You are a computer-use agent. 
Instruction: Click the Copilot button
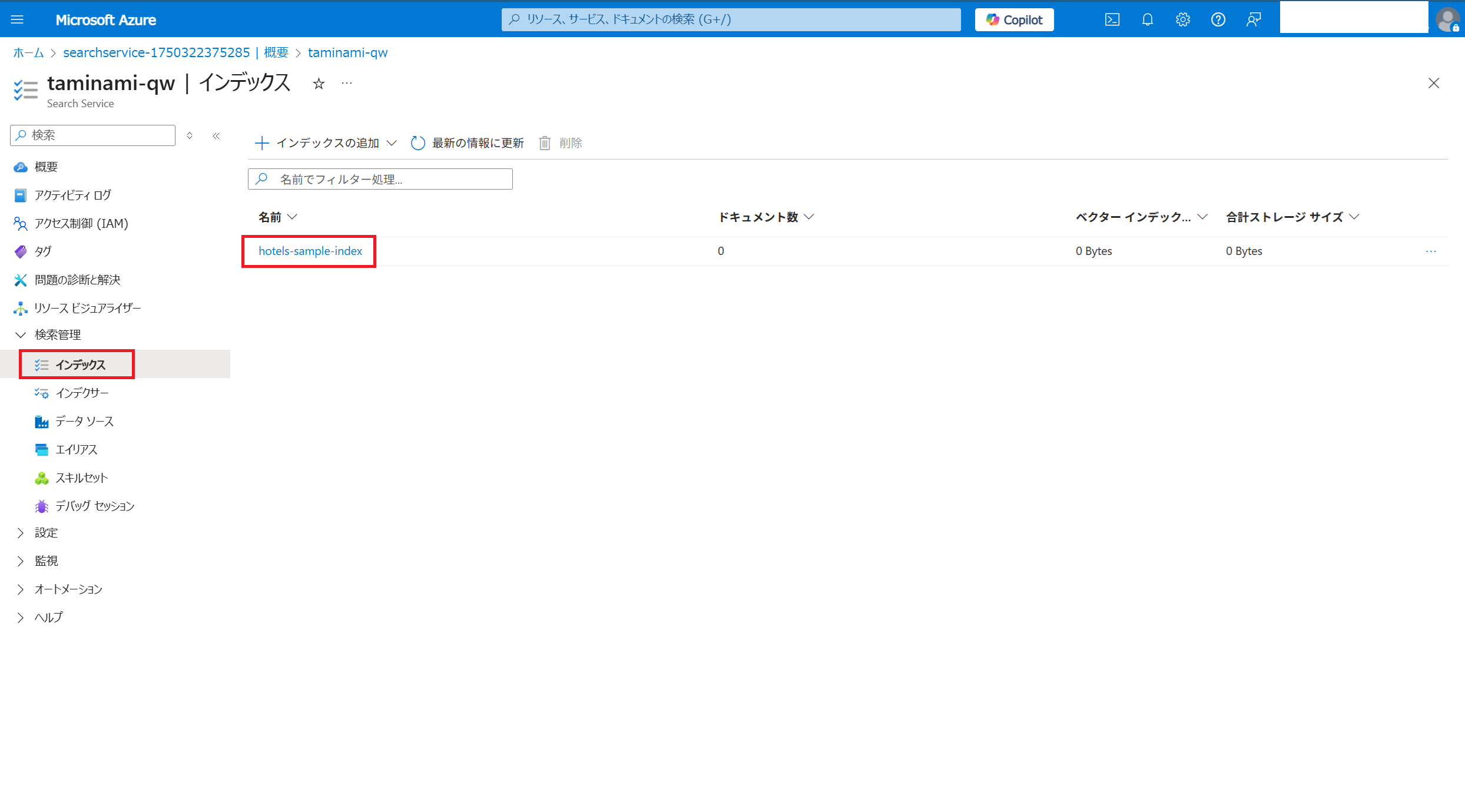(x=1014, y=19)
